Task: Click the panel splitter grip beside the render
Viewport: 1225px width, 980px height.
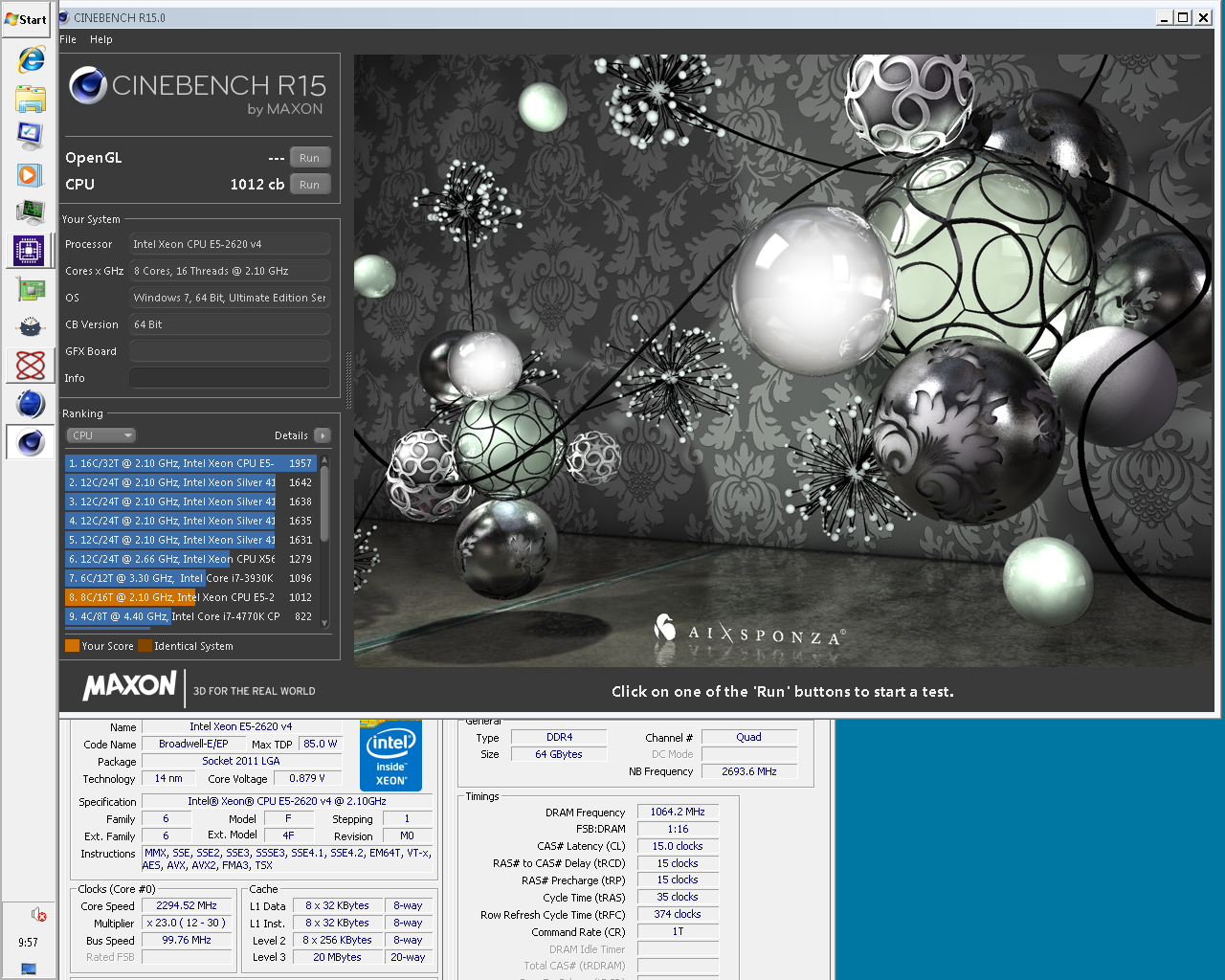Action: [x=348, y=381]
